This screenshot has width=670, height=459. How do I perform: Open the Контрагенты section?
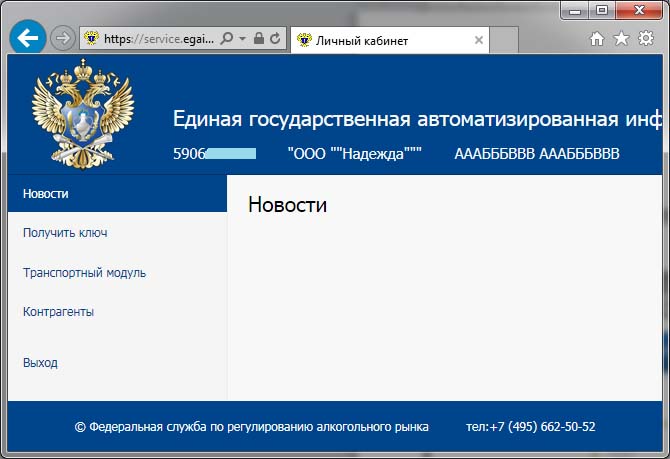(x=58, y=311)
